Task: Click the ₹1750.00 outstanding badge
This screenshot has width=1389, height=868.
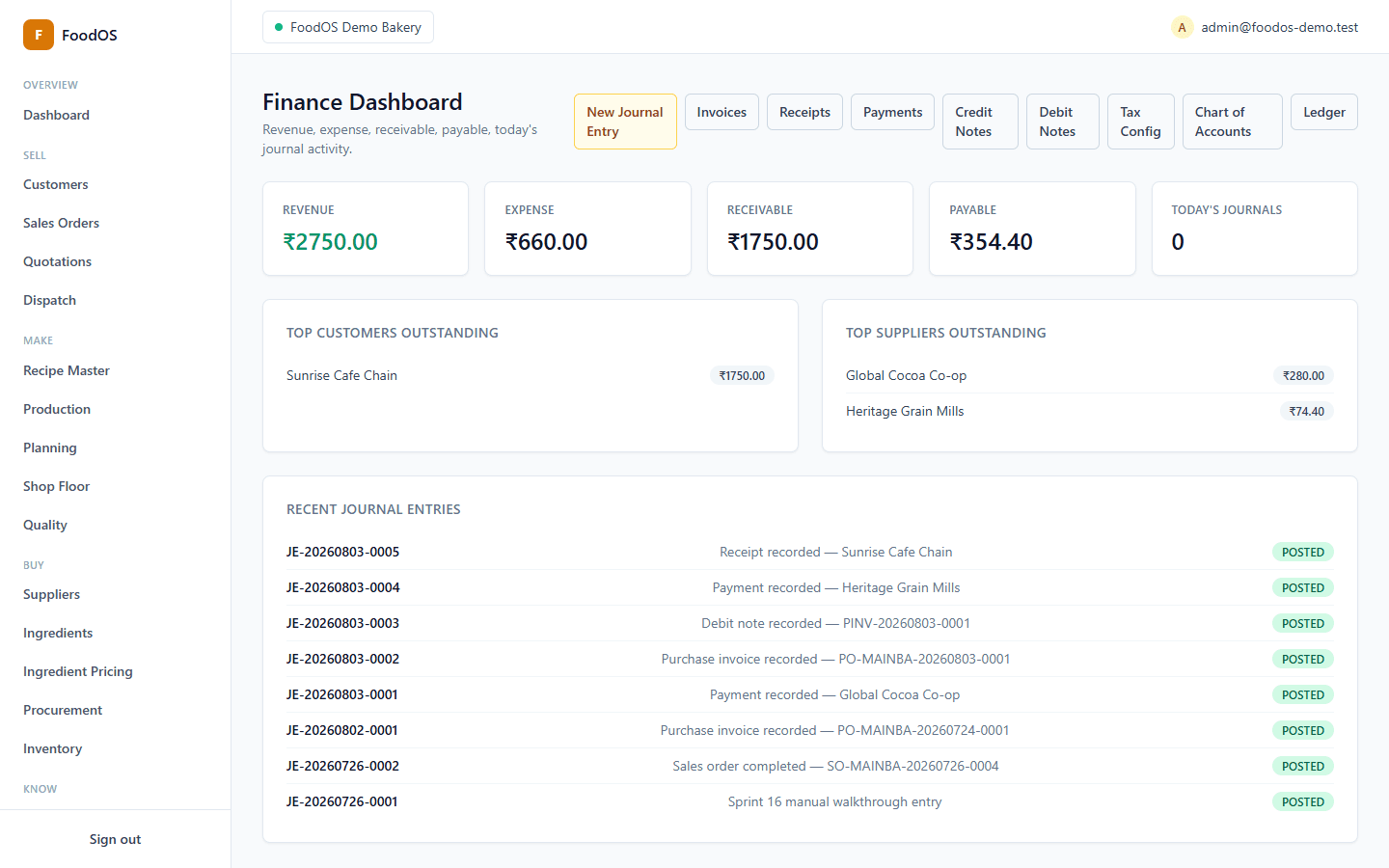Action: coord(742,376)
